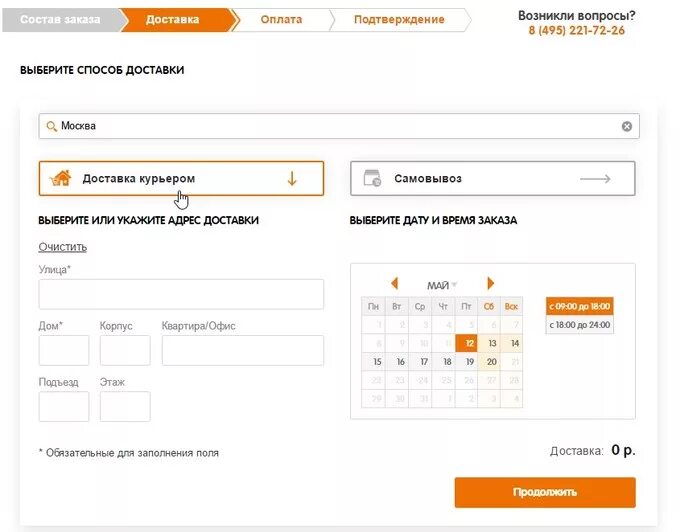Go to previous month in calendar
Viewport: 680px width, 532px height.
[x=394, y=284]
